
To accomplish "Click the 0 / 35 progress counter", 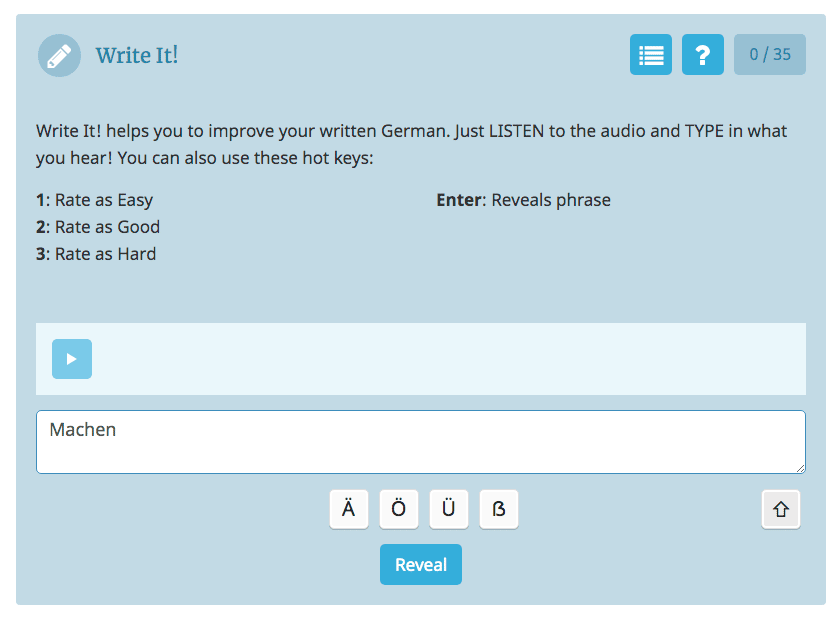I will point(769,55).
